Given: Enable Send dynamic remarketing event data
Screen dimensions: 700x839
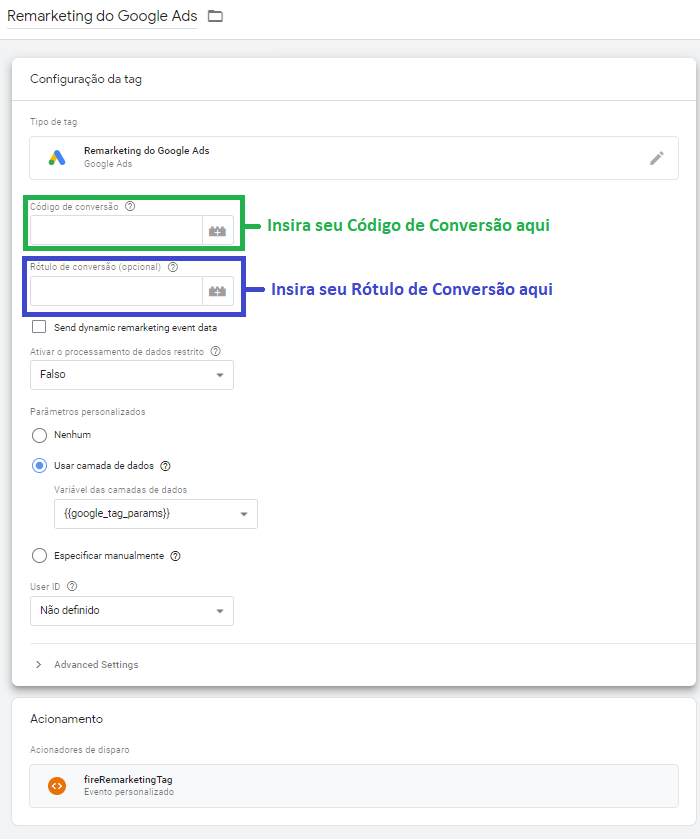Looking at the screenshot, I should tap(39, 327).
